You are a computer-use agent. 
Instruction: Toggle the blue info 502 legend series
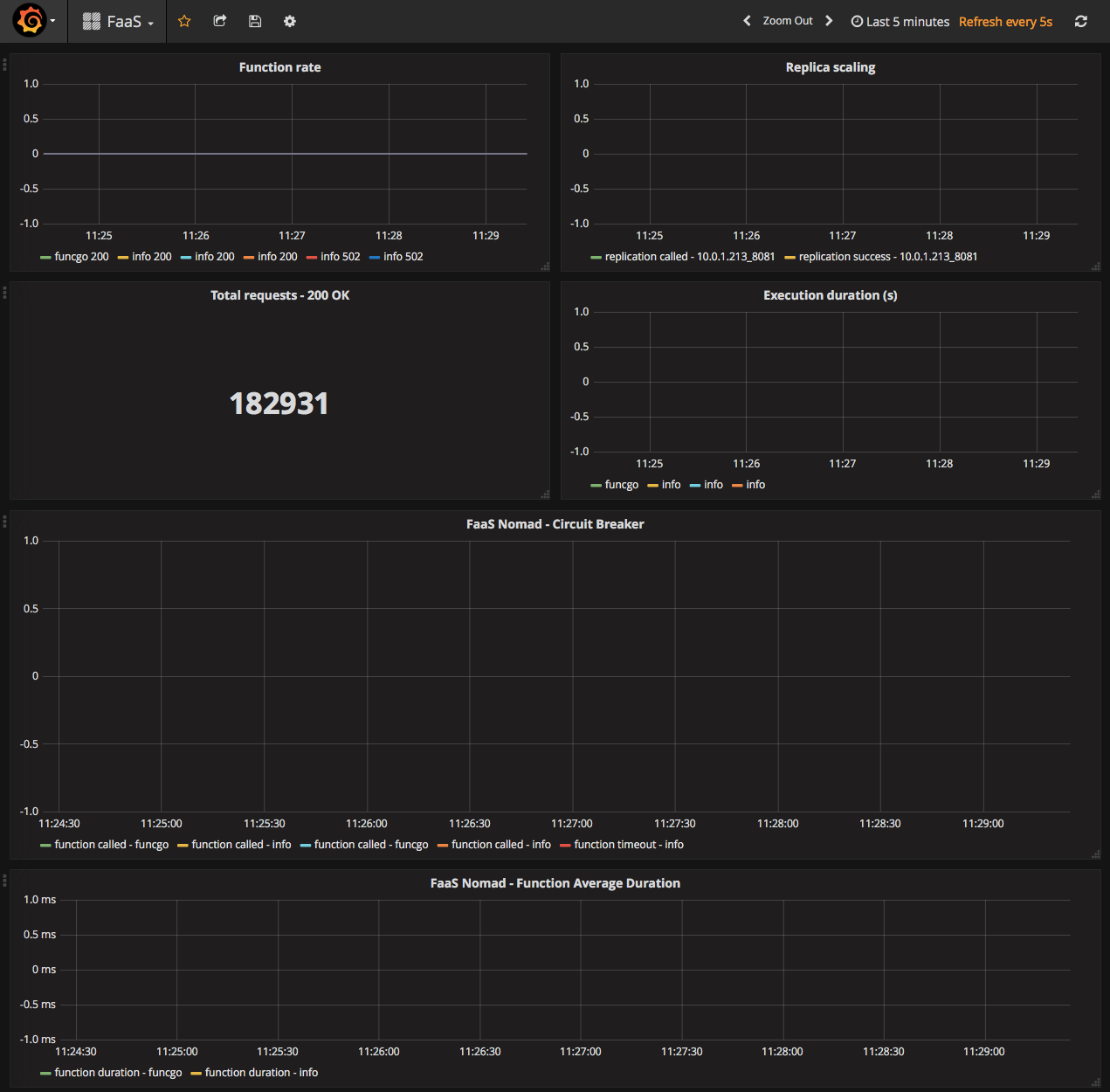(403, 257)
